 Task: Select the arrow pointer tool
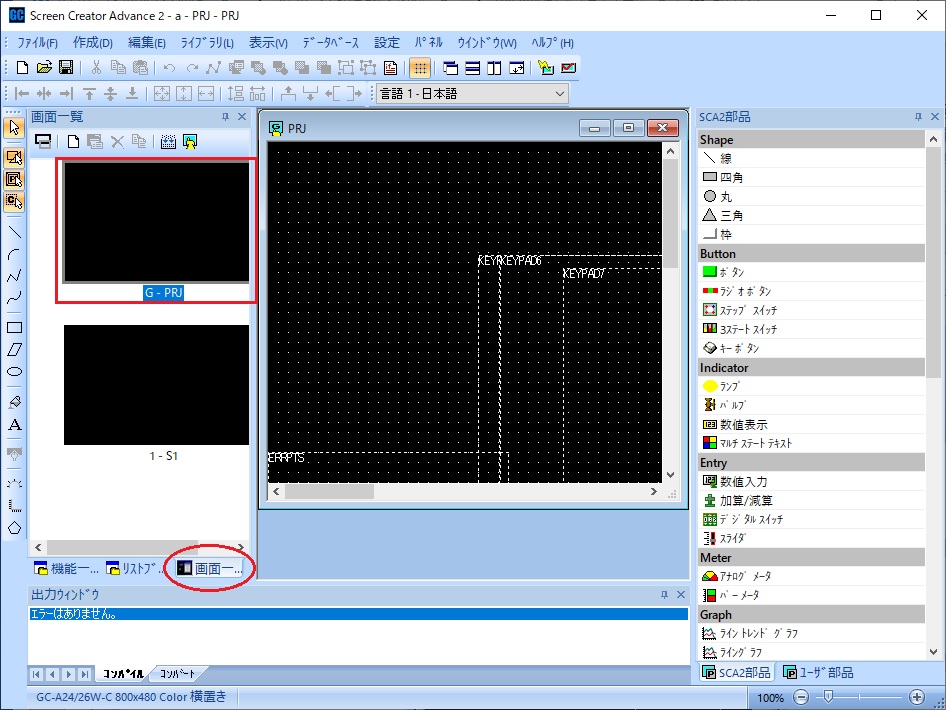pyautogui.click(x=14, y=127)
